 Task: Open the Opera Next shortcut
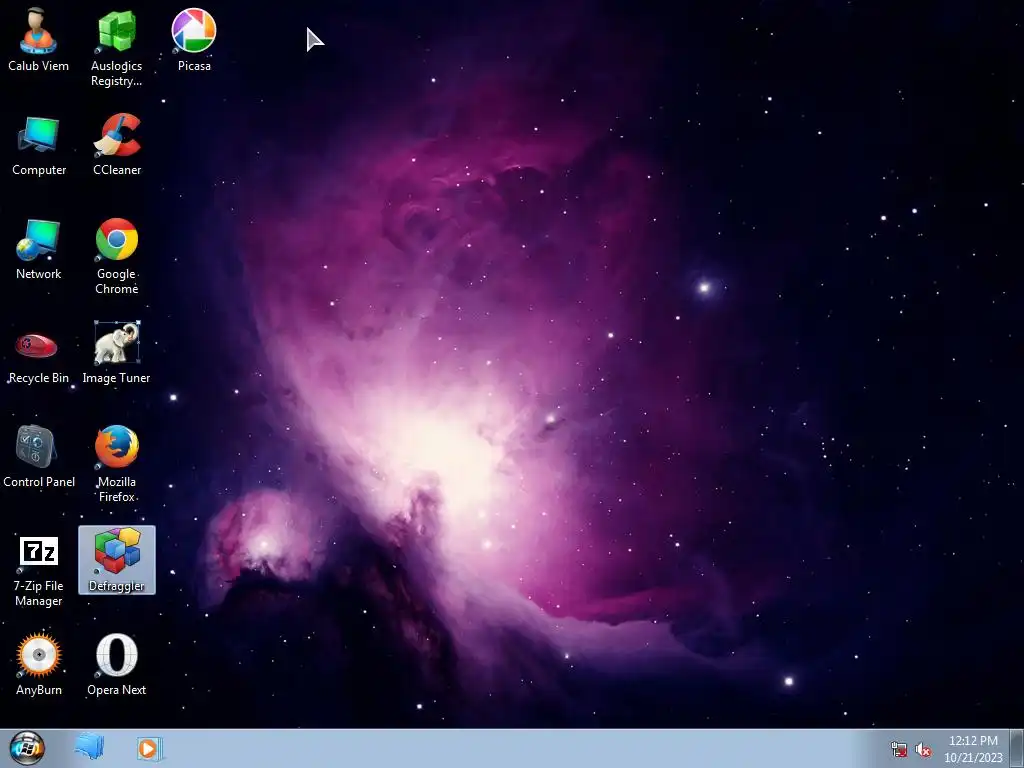tap(116, 665)
